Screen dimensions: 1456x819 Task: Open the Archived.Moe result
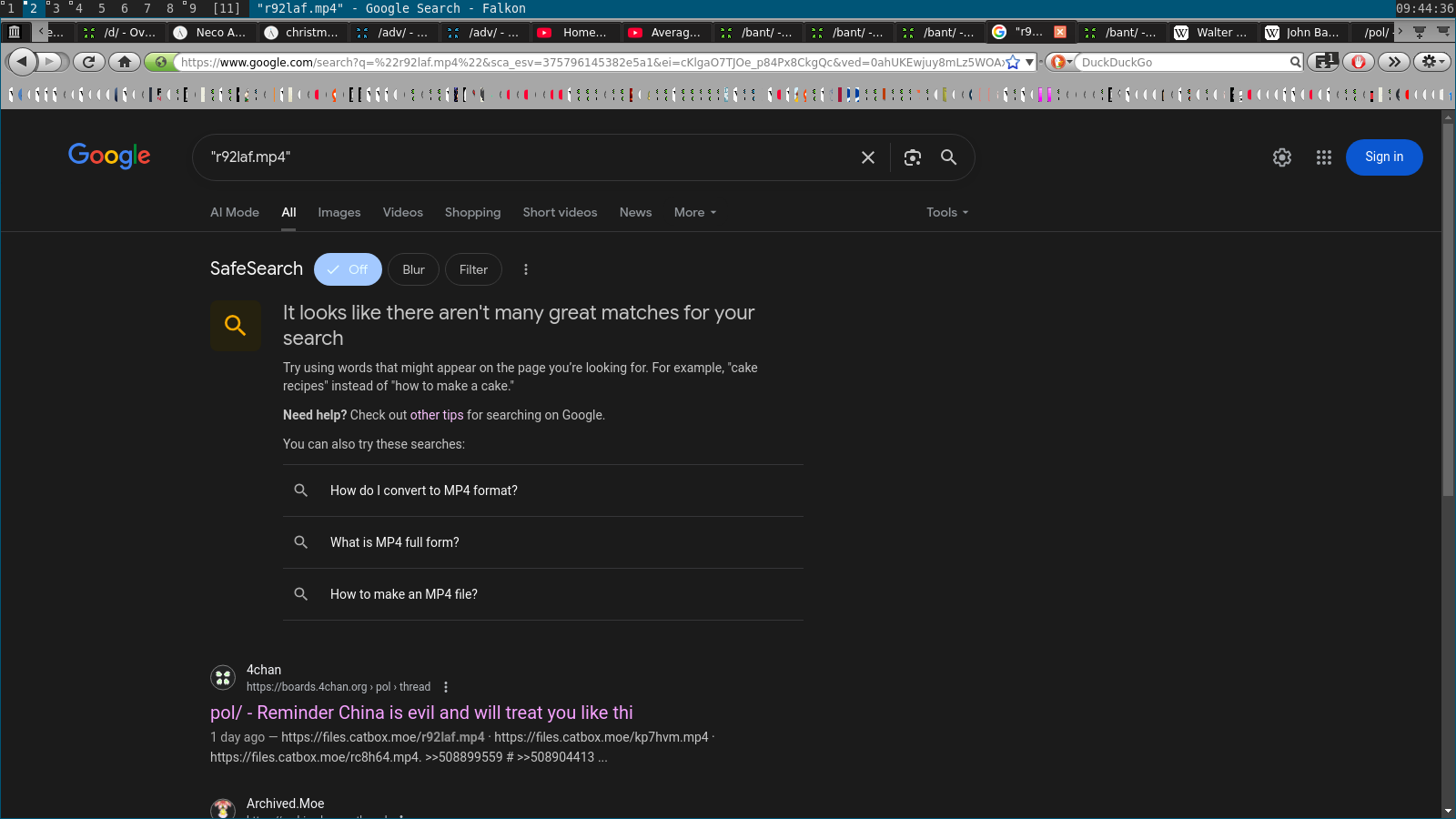click(x=285, y=804)
